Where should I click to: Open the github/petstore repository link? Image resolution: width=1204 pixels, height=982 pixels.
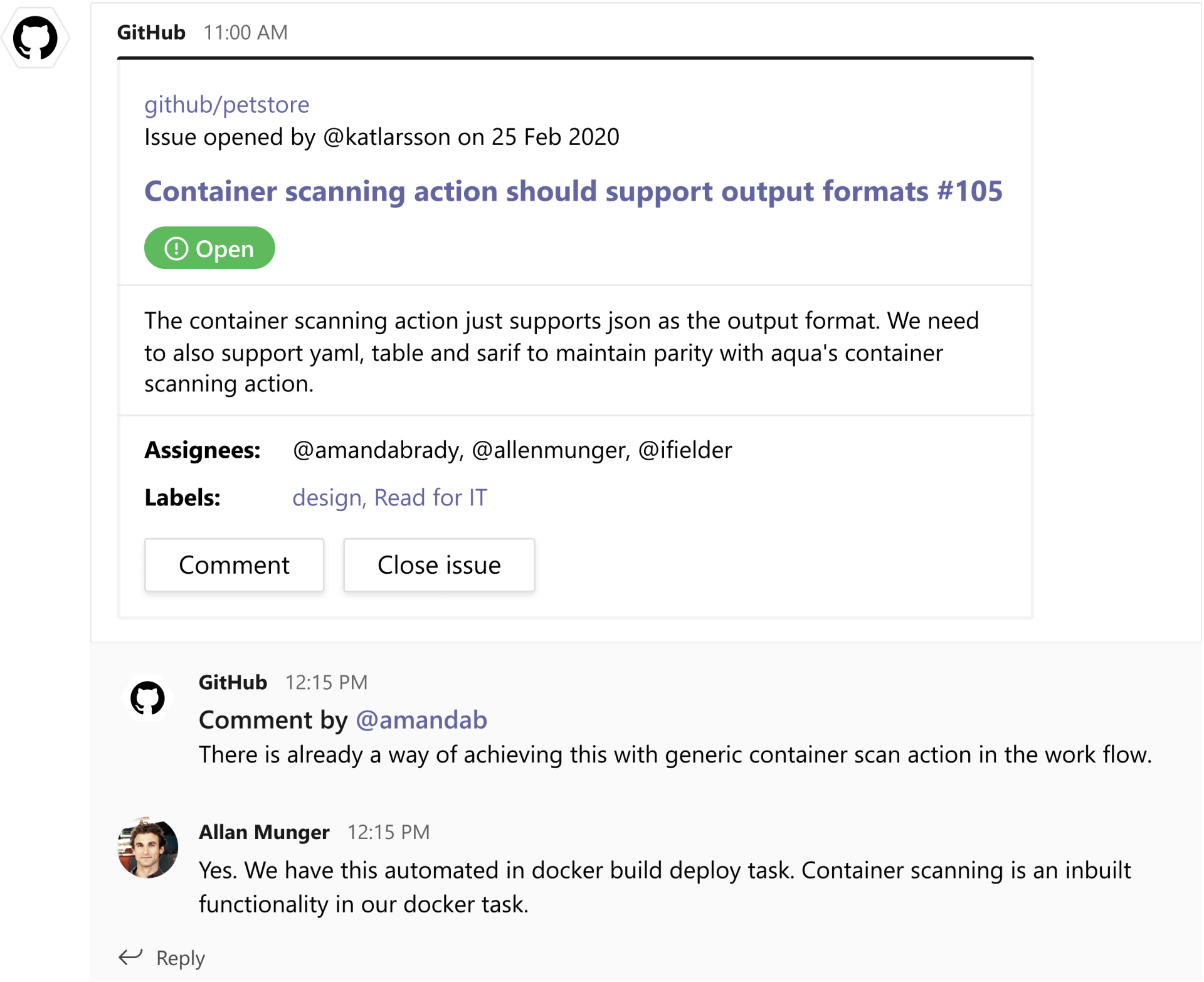[226, 105]
